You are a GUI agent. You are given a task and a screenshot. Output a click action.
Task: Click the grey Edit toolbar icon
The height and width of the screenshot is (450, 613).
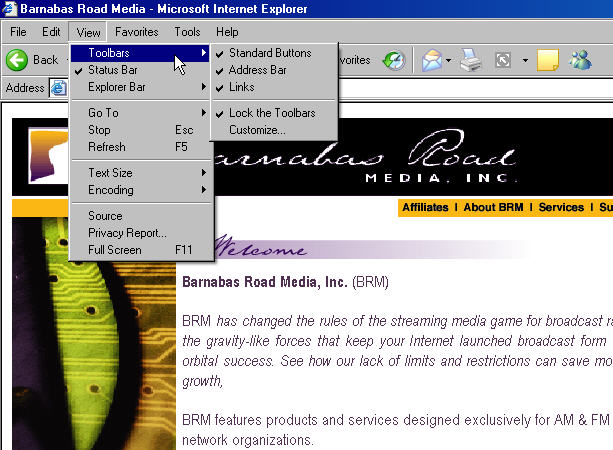[503, 60]
